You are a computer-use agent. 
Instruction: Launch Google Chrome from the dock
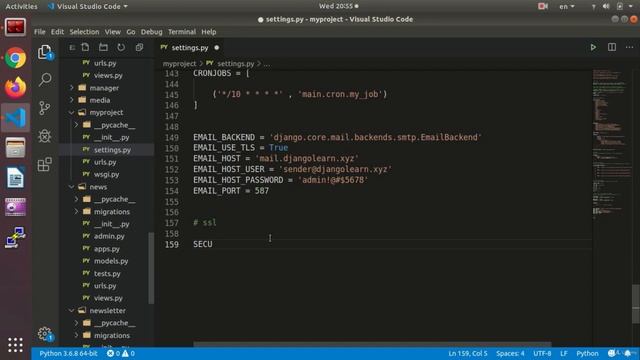tap(16, 58)
